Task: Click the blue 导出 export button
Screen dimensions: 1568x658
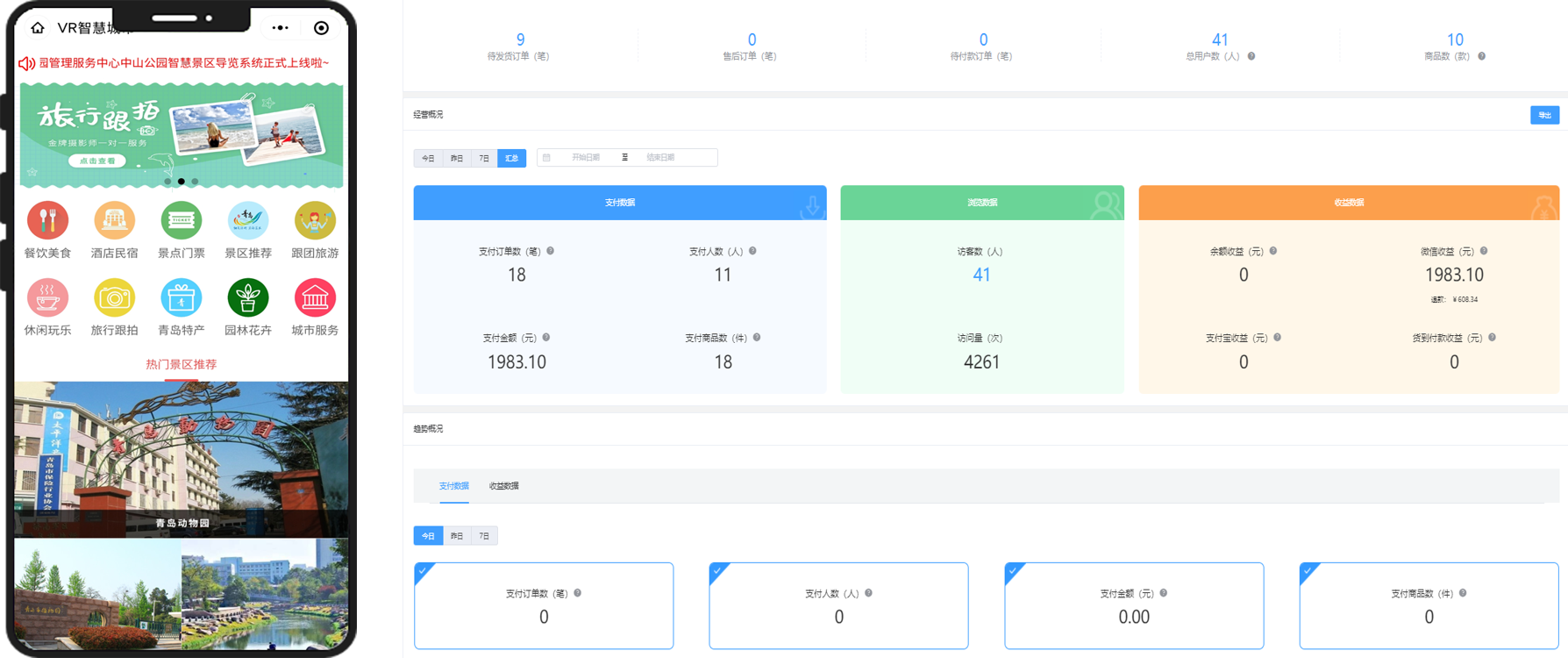Action: click(x=1544, y=115)
